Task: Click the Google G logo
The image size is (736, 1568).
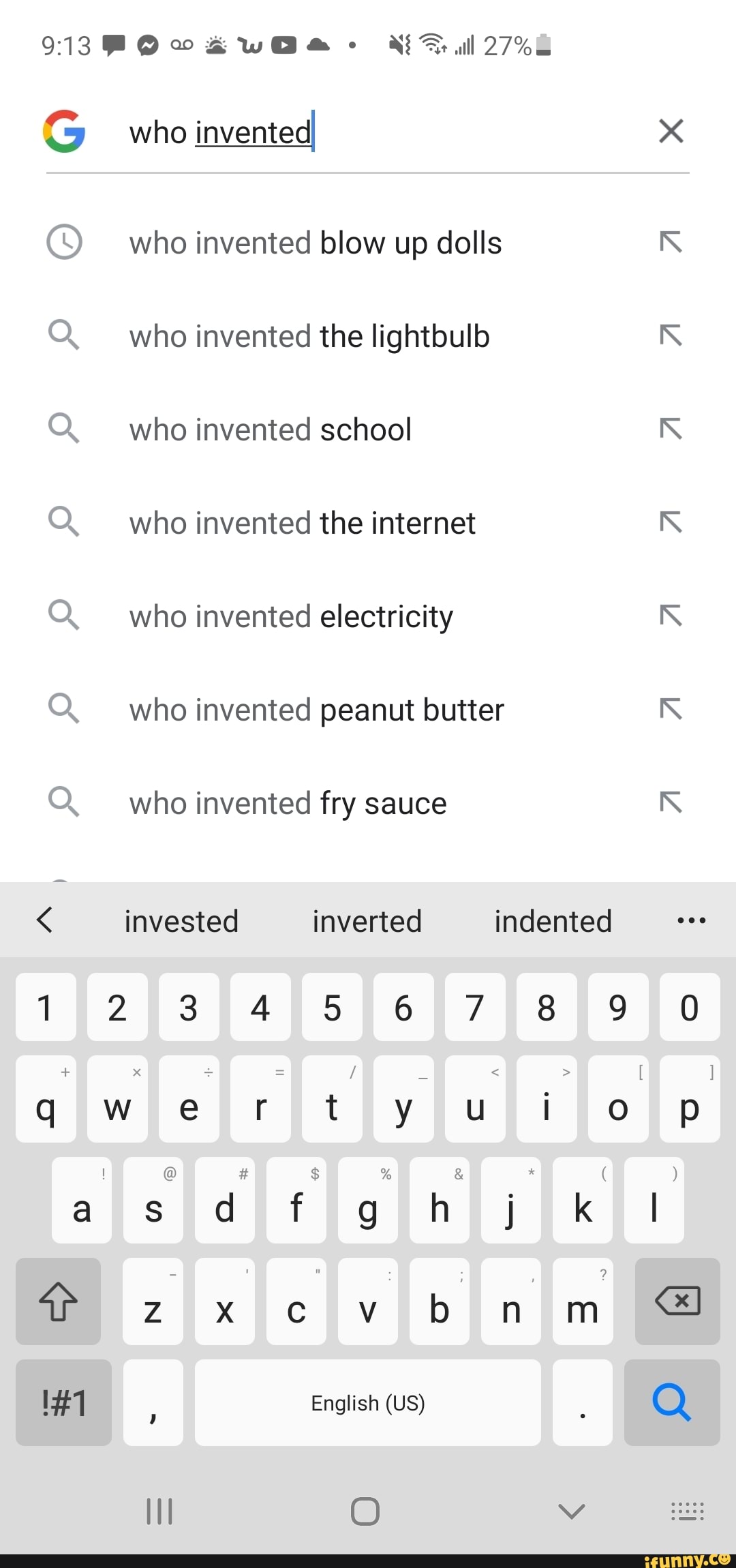Action: (x=63, y=132)
